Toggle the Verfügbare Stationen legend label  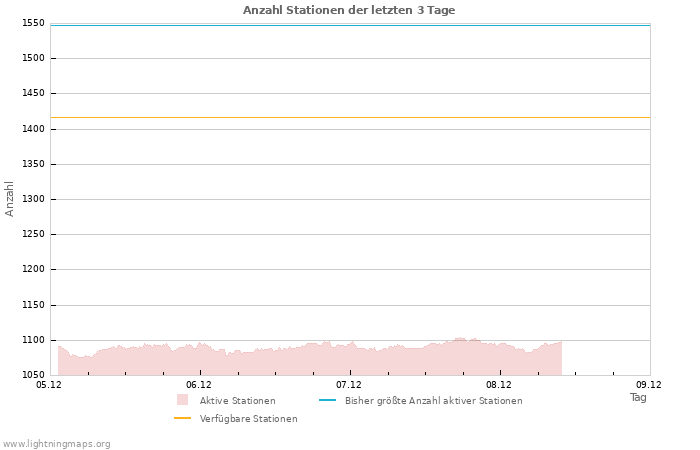[249, 418]
